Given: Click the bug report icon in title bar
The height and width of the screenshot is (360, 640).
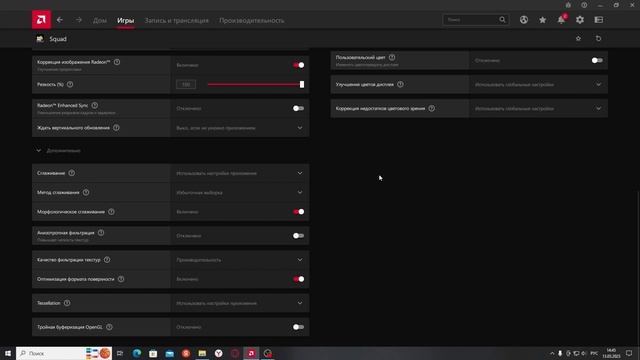Looking at the screenshot, I should click(568, 5).
